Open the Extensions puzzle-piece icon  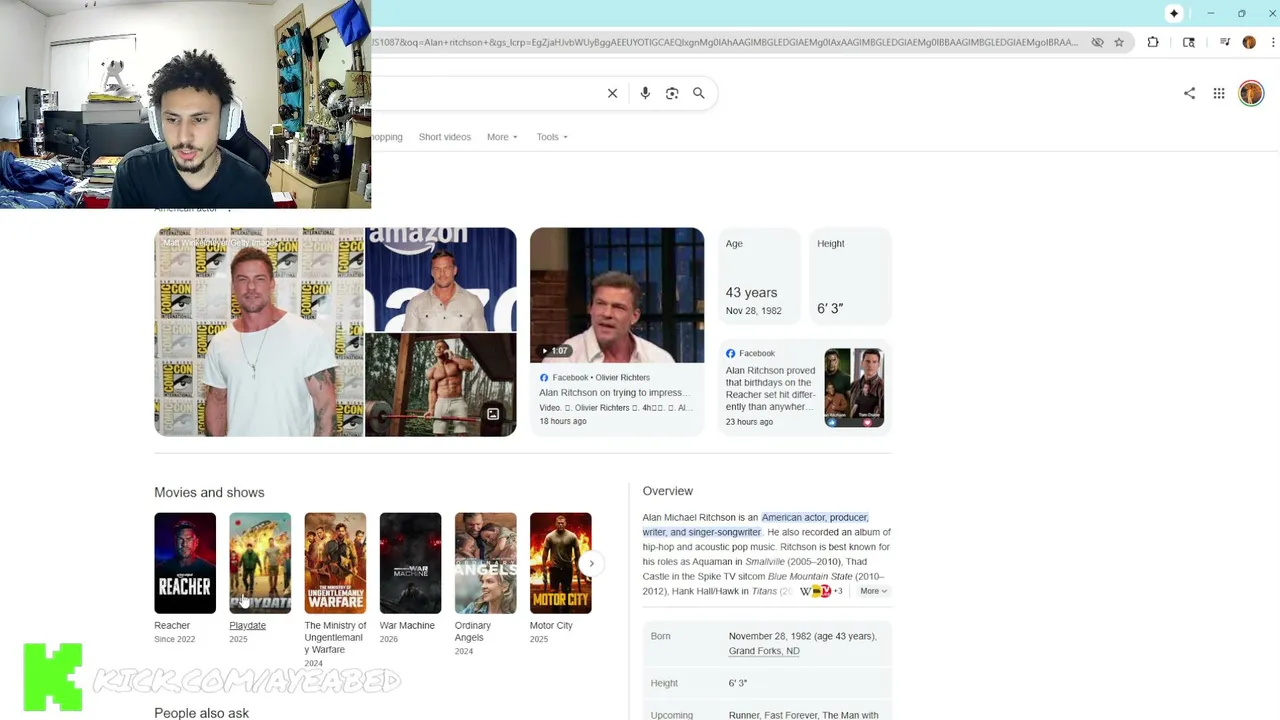coord(1153,42)
